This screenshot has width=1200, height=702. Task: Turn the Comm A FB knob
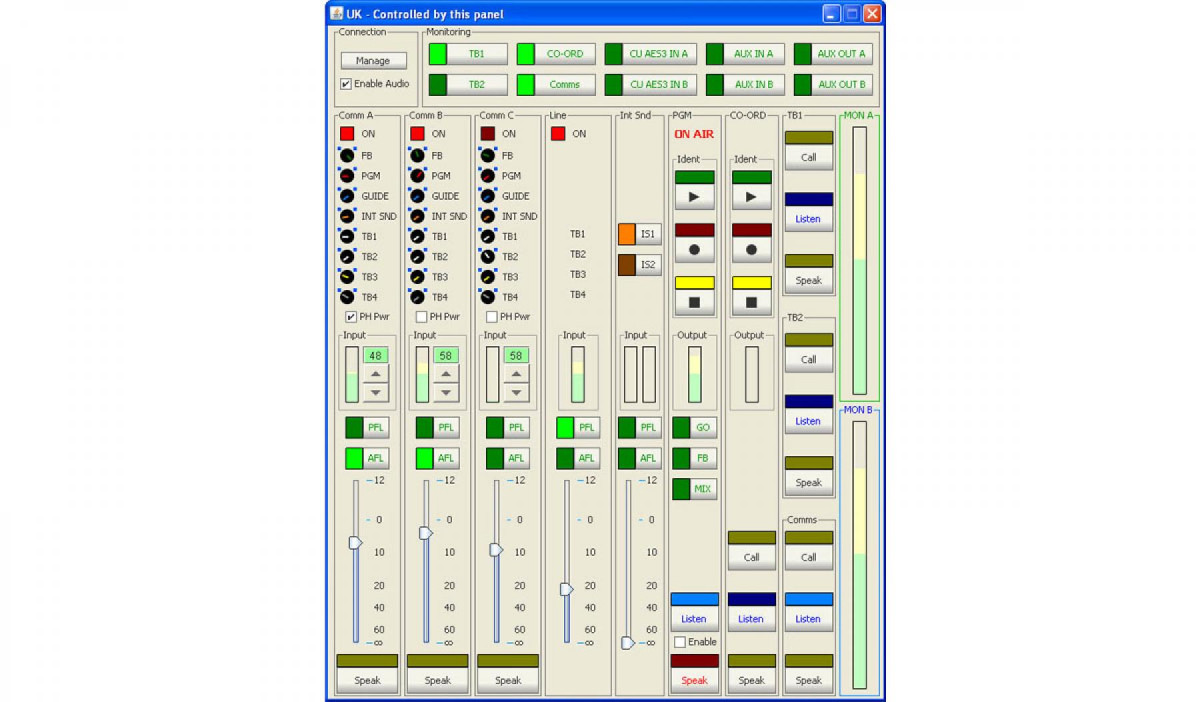347,156
